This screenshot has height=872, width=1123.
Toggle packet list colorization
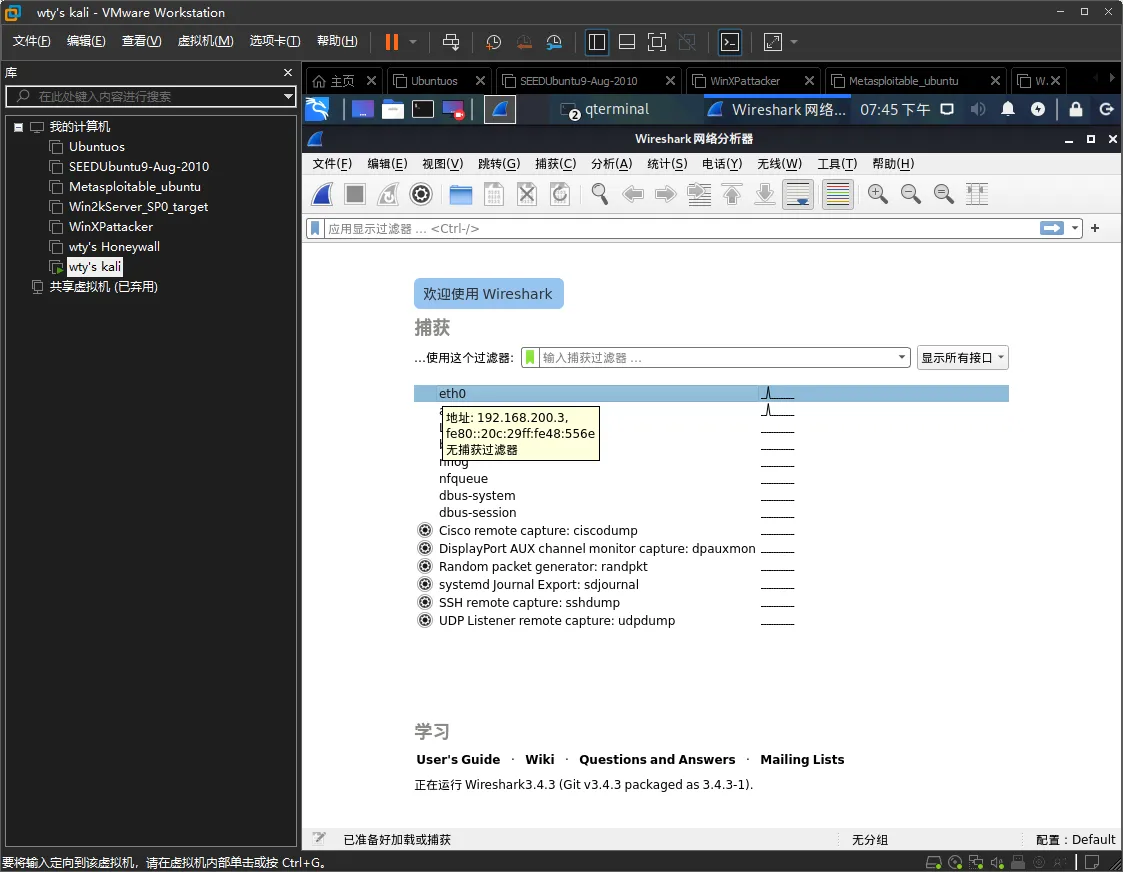pyautogui.click(x=837, y=194)
